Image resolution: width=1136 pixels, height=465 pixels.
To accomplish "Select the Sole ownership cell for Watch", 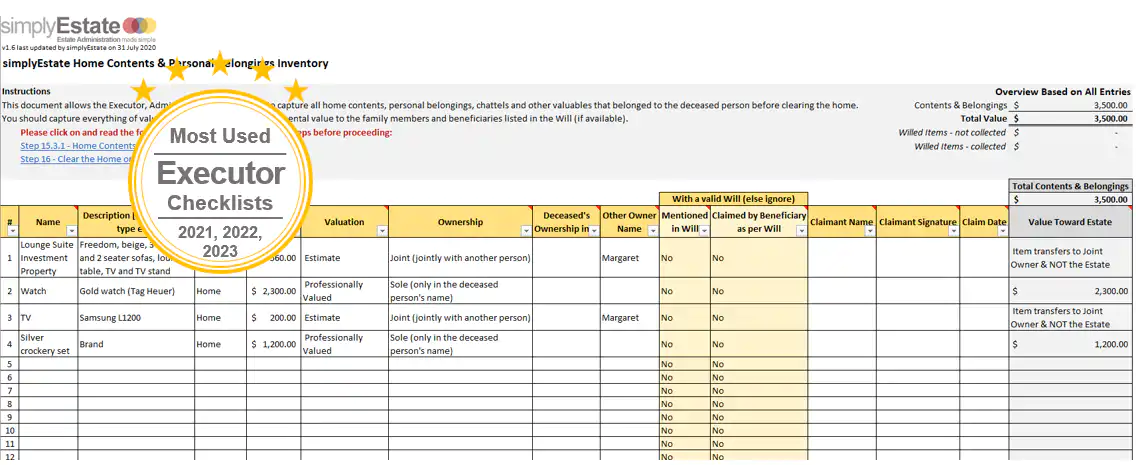I will pos(460,290).
